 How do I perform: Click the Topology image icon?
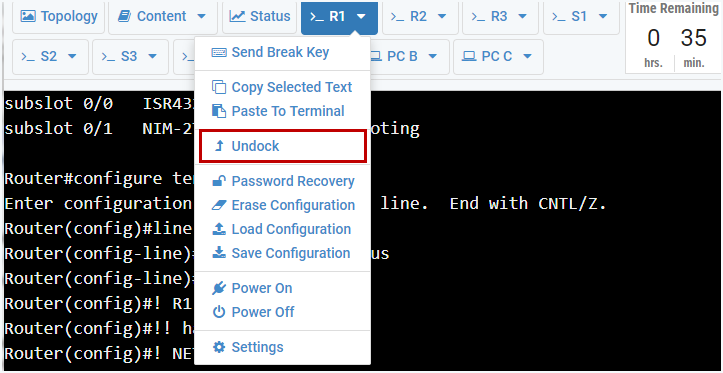[x=28, y=17]
